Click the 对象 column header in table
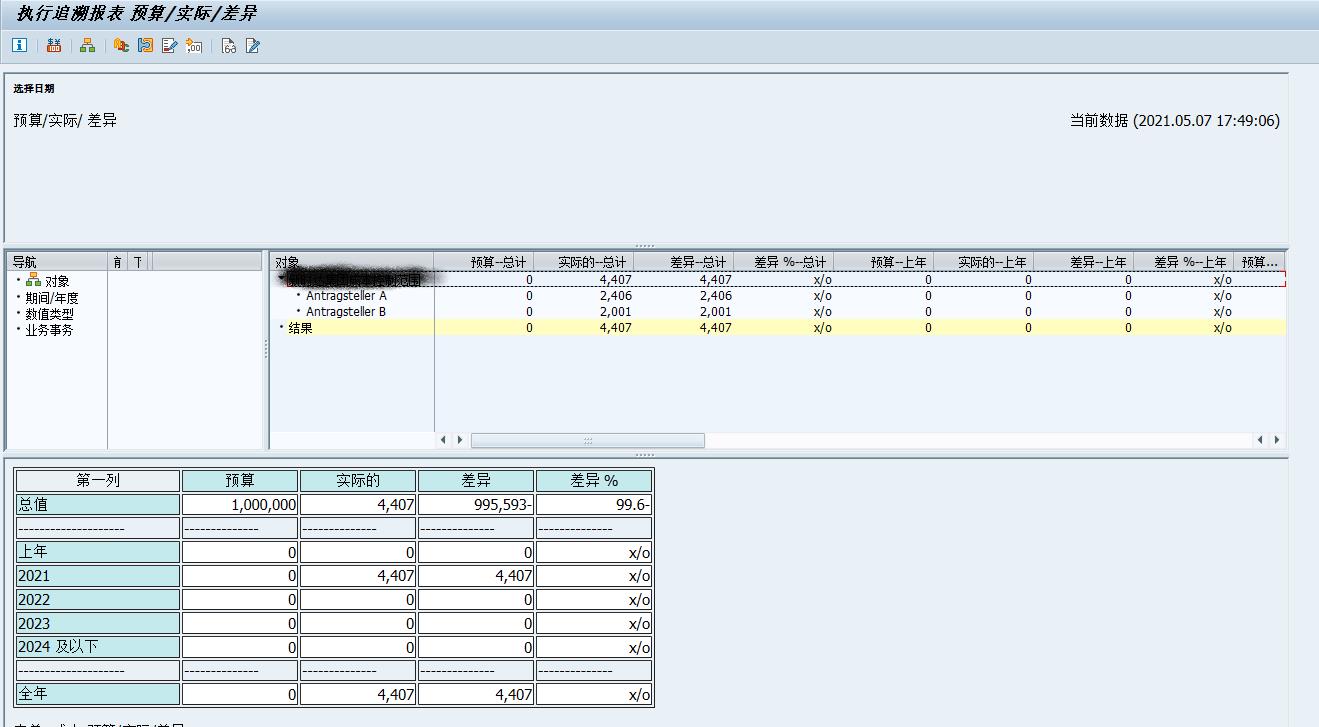This screenshot has height=727, width=1319. 351,262
